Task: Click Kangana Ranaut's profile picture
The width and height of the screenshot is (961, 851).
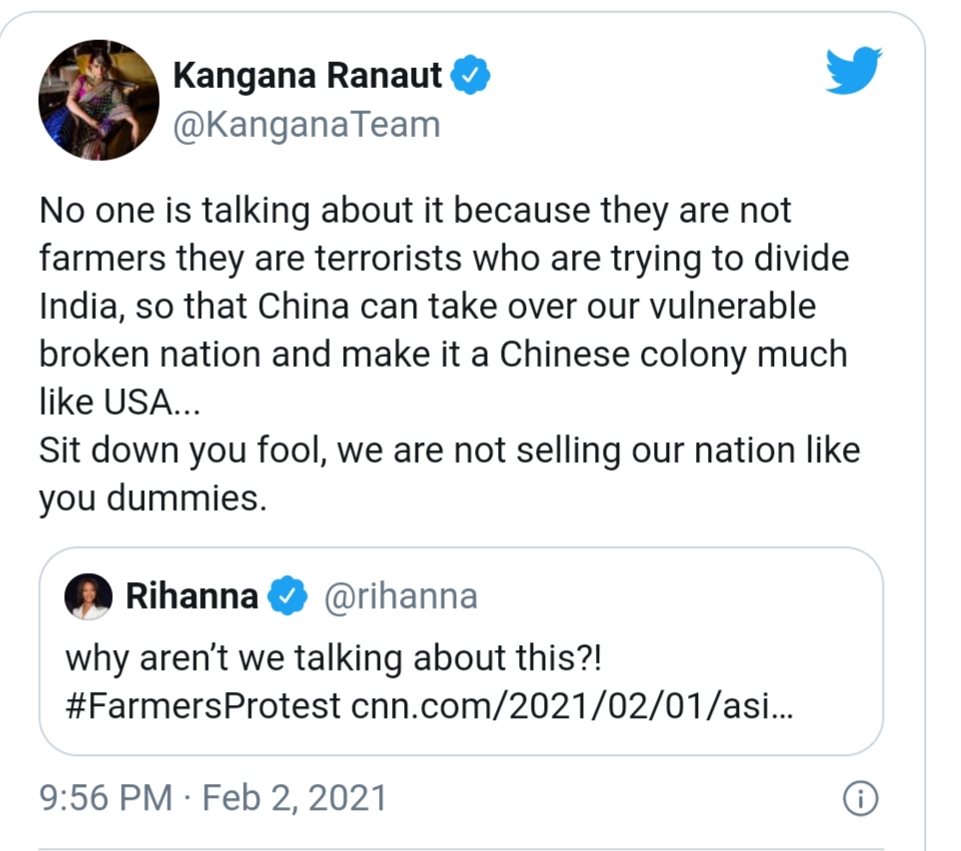Action: [98, 99]
